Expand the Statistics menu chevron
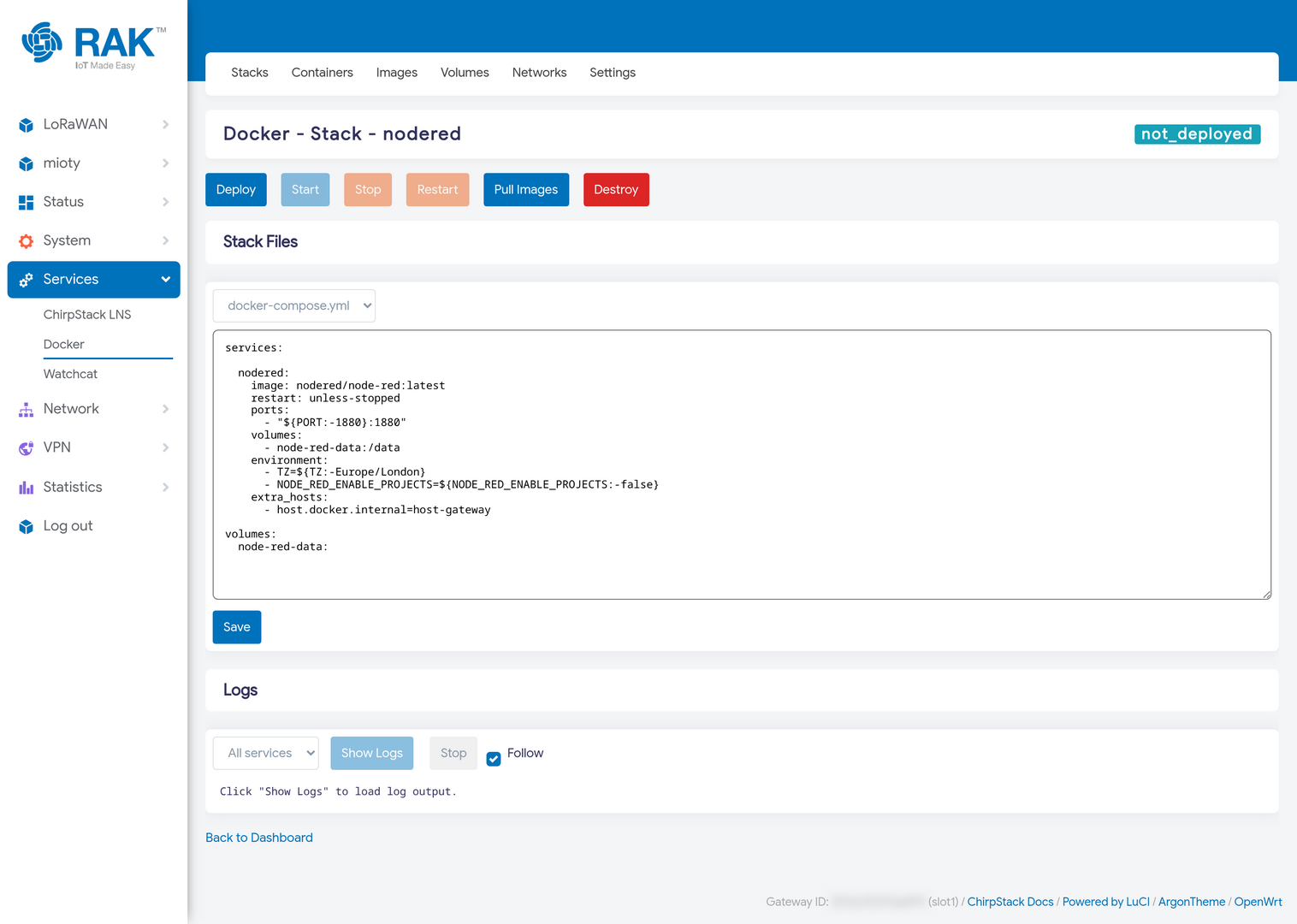1297x924 pixels. [165, 487]
